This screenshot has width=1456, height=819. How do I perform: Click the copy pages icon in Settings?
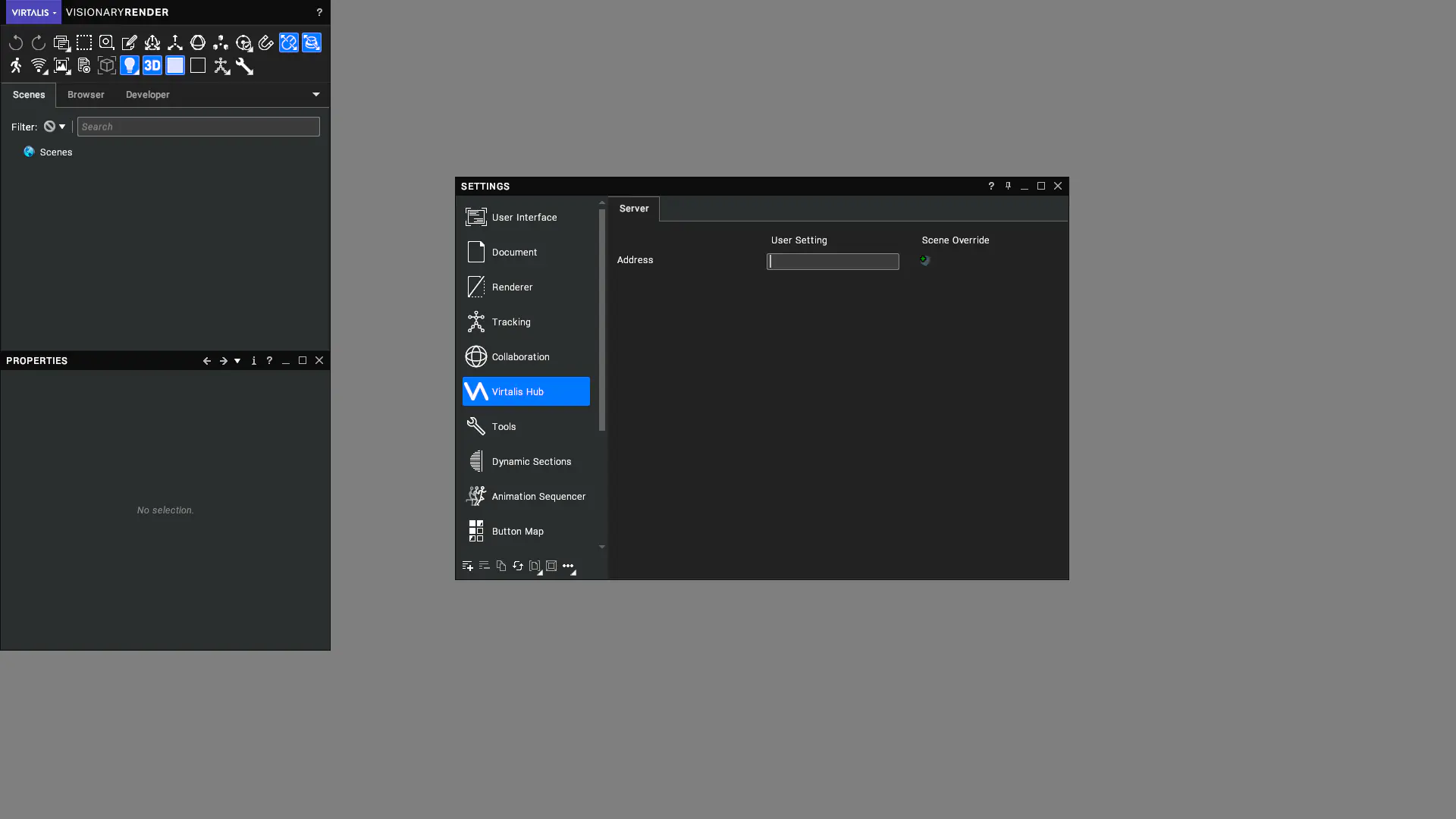click(x=501, y=566)
